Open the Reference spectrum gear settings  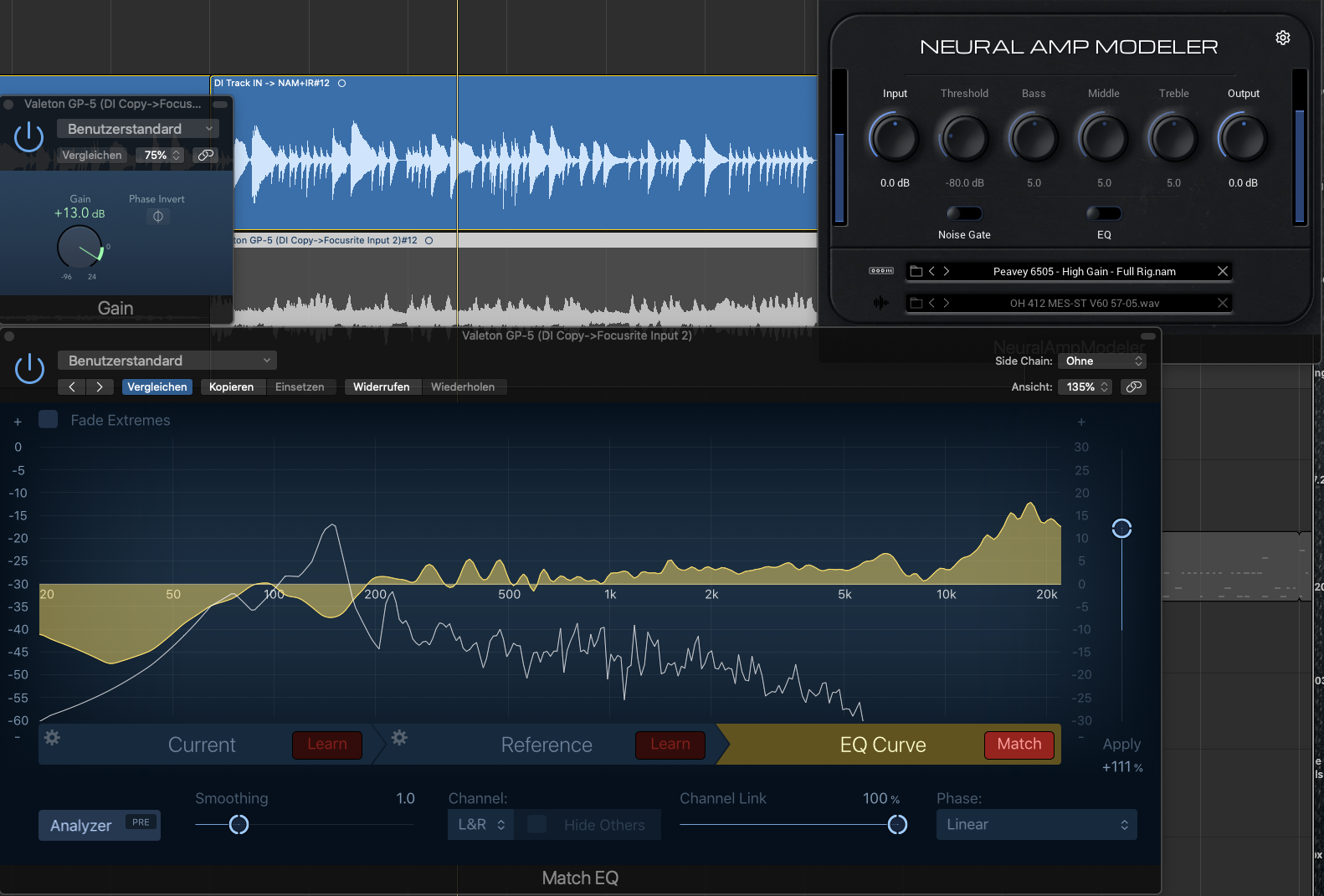click(x=399, y=738)
